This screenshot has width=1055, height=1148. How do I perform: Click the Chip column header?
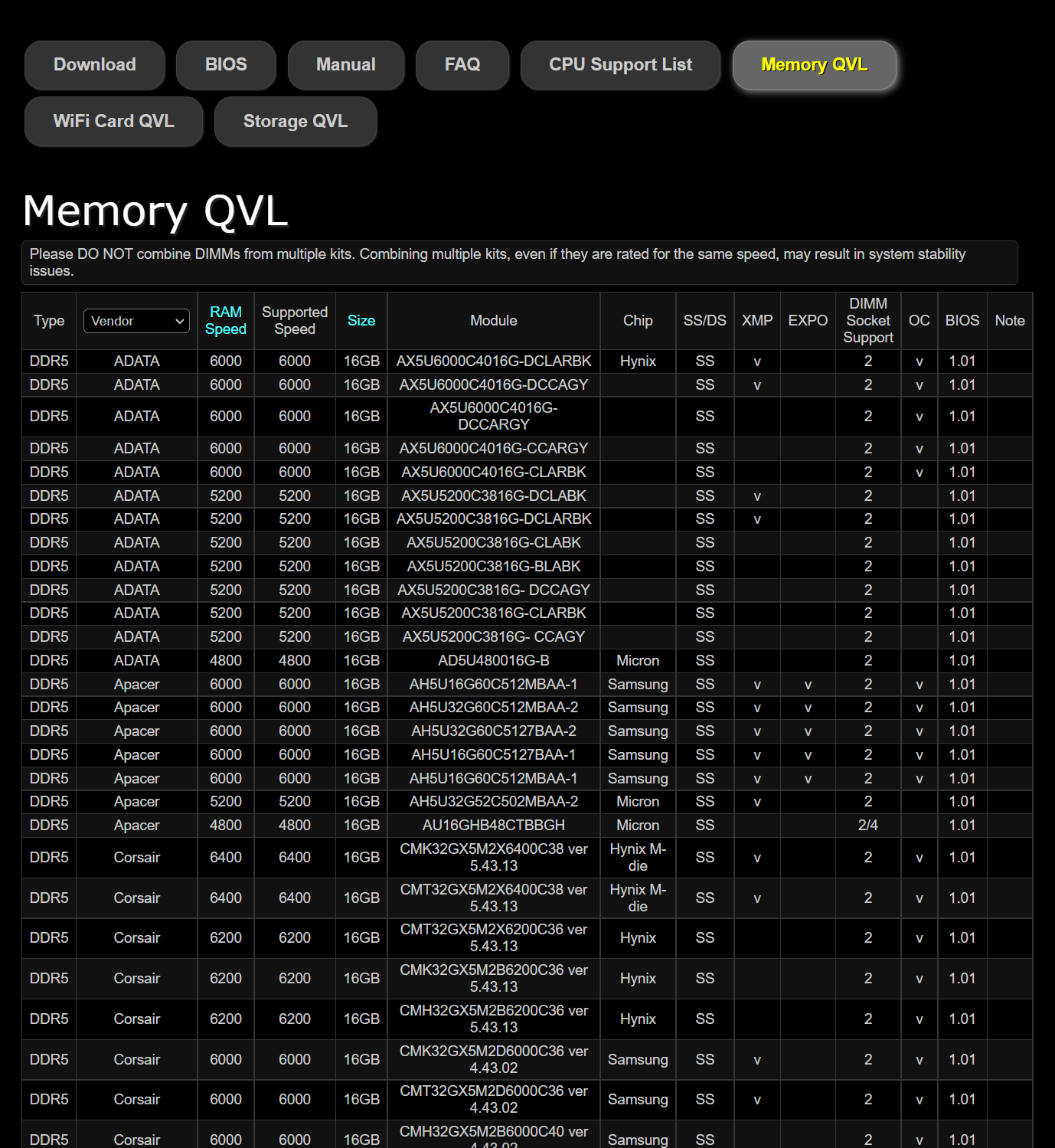638,321
